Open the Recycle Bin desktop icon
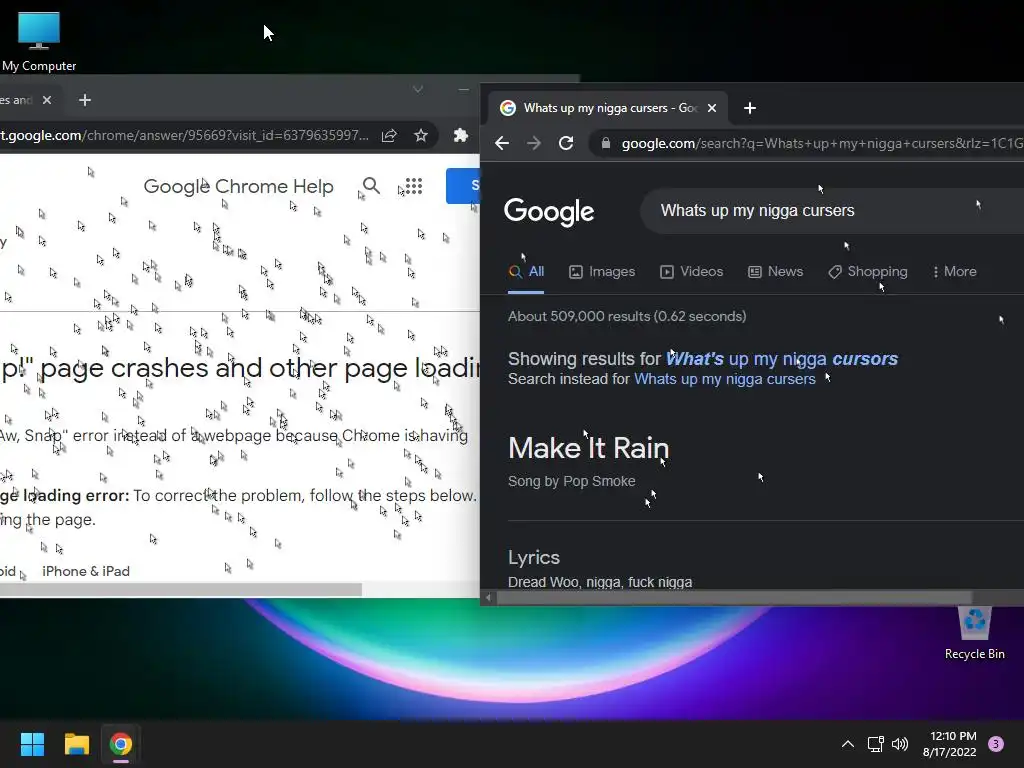Screen dimensions: 1024x768 click(974, 633)
